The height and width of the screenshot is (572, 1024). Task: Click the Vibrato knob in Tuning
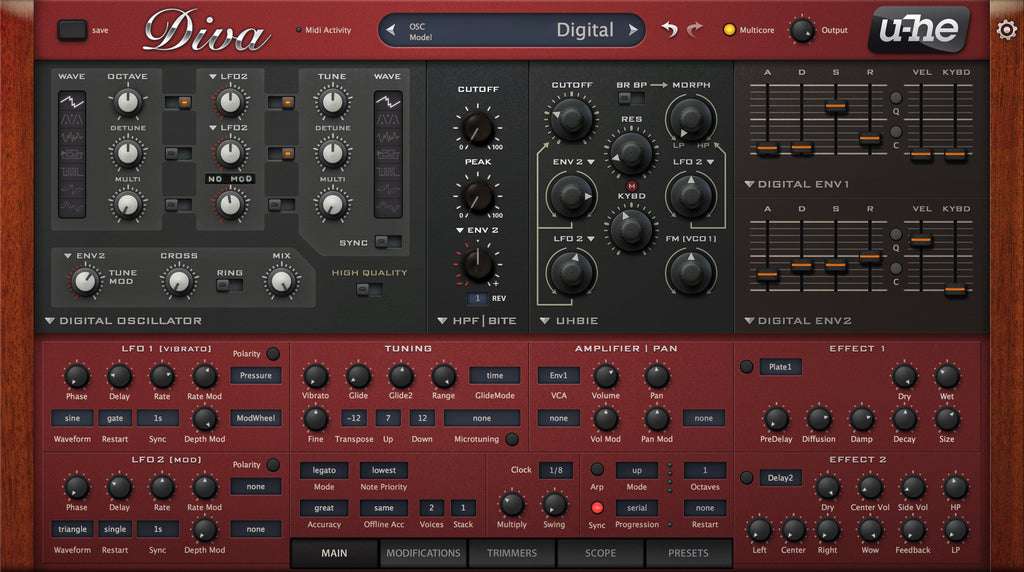point(315,376)
